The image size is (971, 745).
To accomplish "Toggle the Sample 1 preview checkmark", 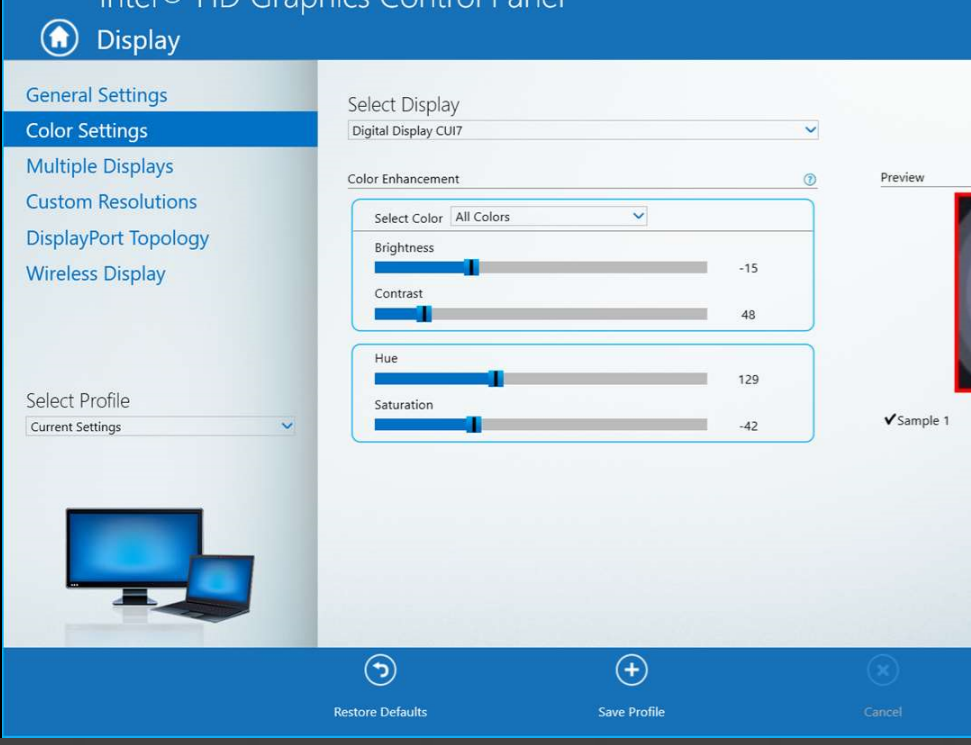I will 890,420.
